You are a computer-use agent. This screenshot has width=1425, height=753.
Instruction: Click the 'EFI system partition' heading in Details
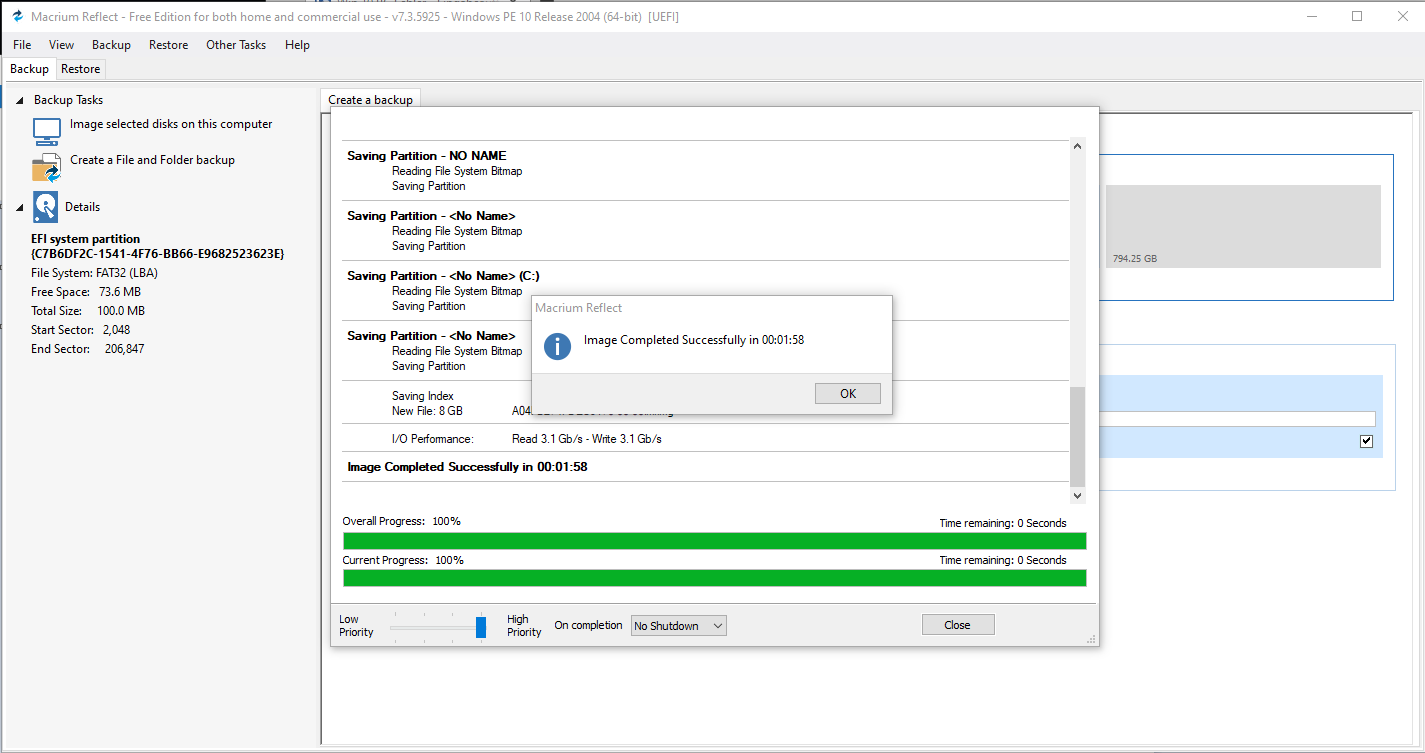pos(86,240)
